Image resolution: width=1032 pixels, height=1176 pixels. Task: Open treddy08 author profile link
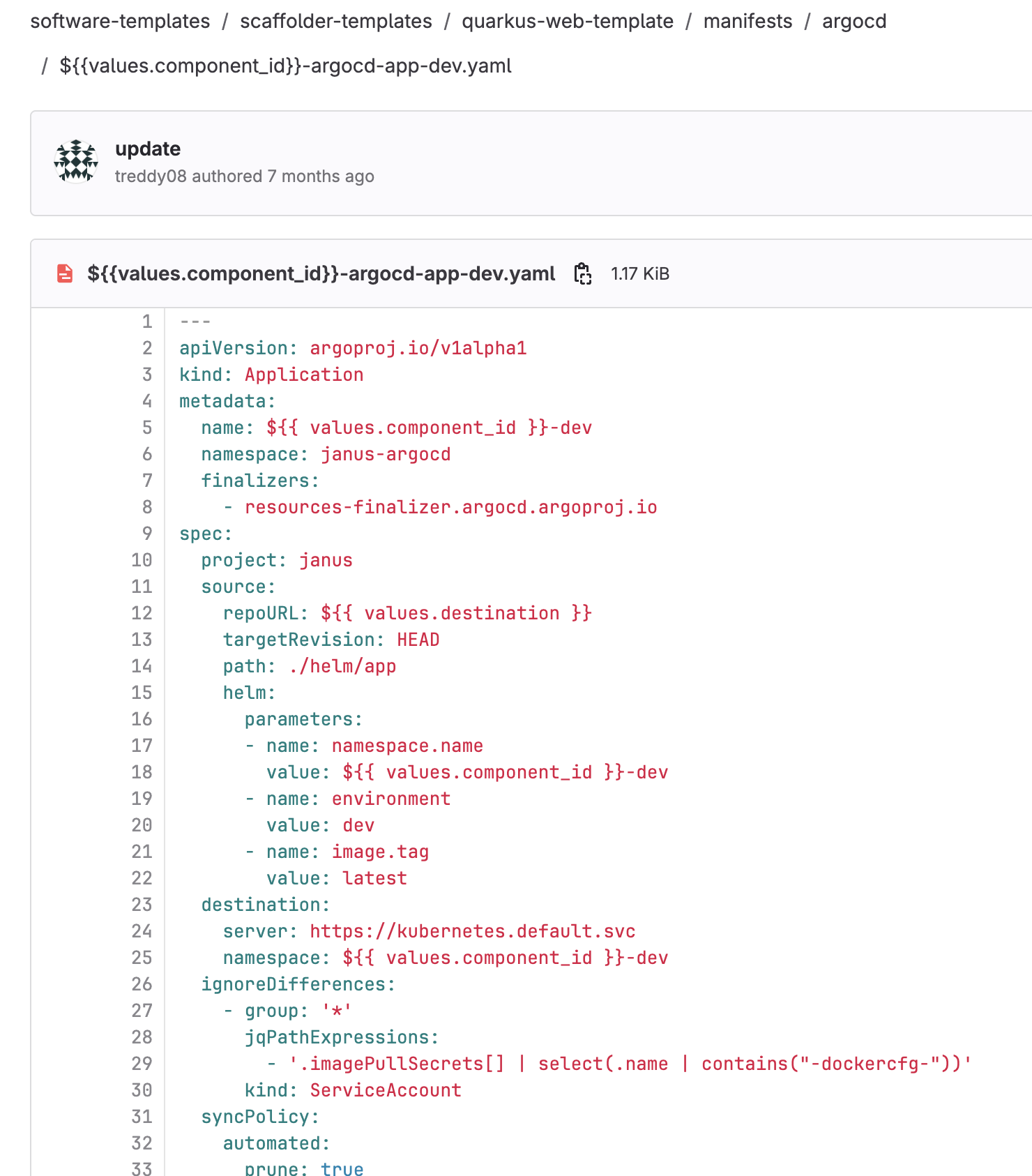pos(151,176)
